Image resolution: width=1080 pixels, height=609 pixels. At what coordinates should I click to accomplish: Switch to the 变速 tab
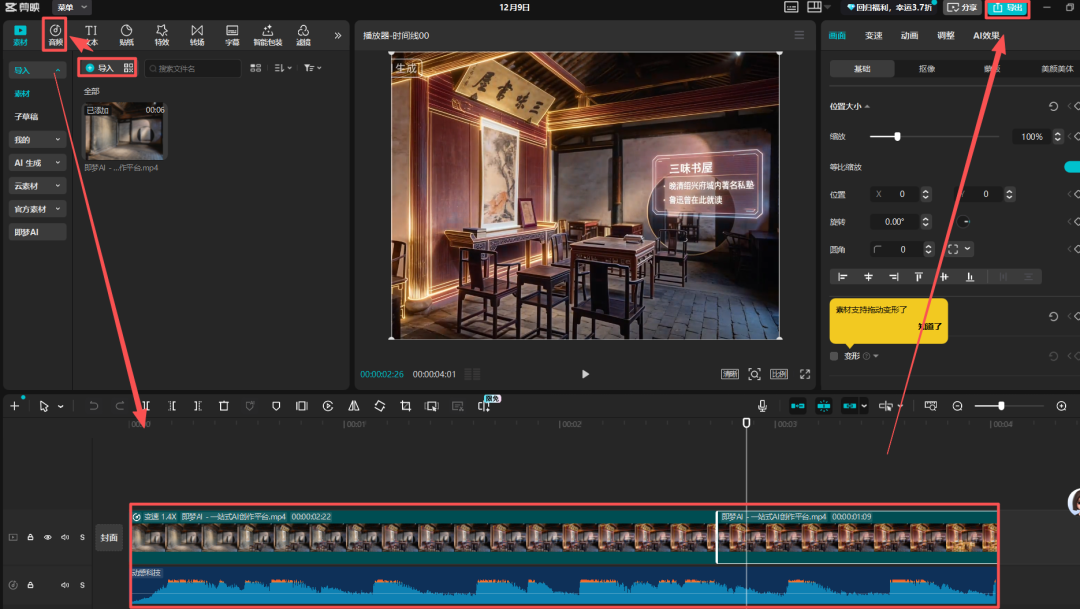pos(873,35)
